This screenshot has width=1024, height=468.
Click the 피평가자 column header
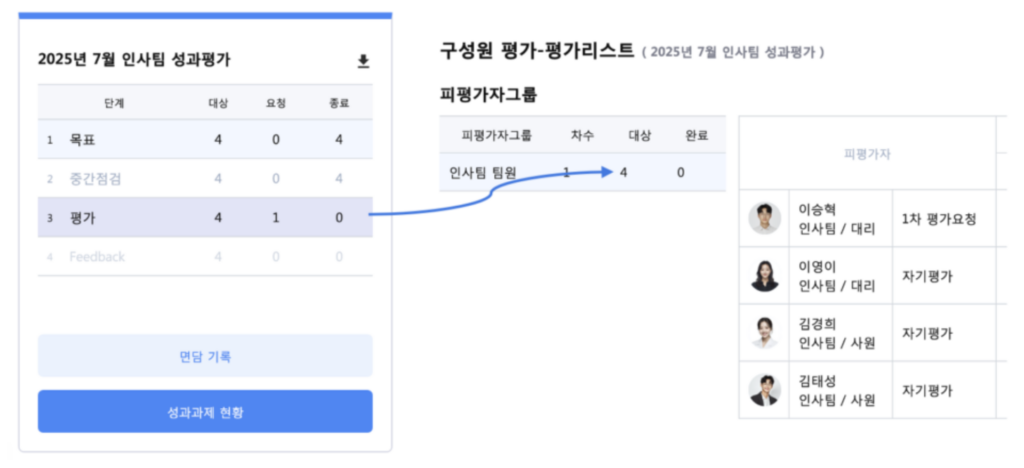[x=866, y=154]
